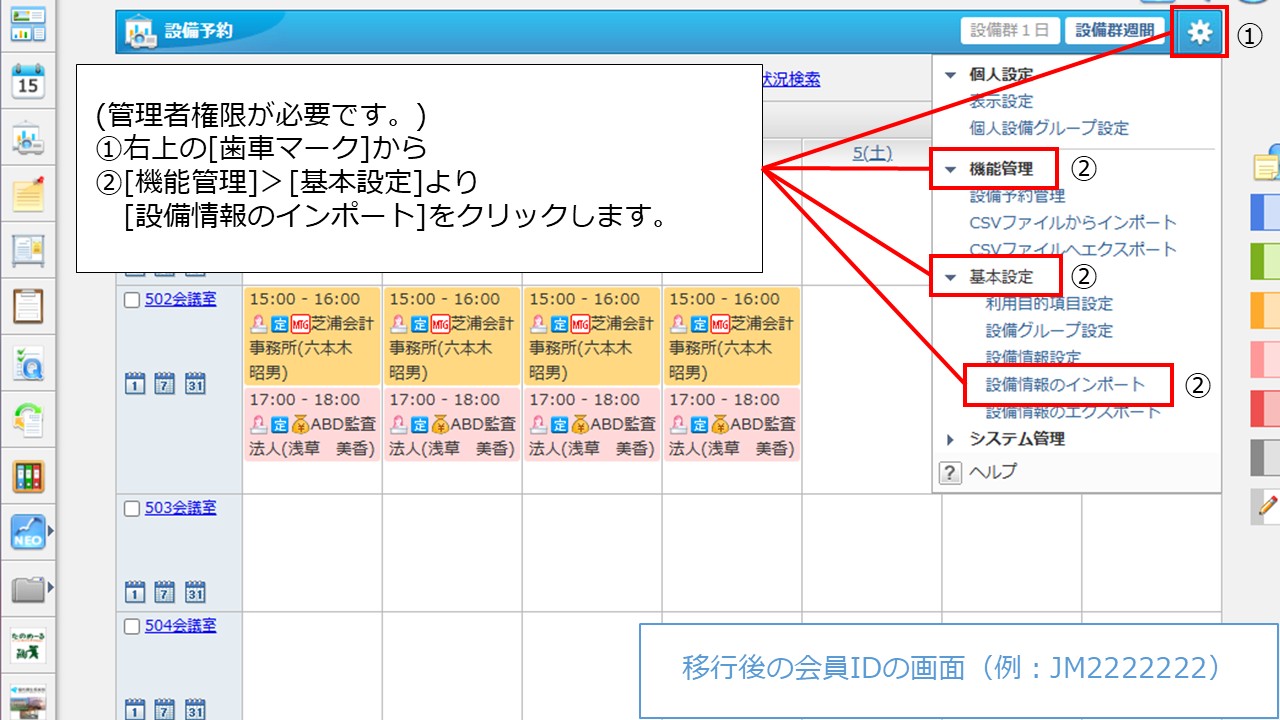Open the portal icon at the sidebar top
1280x720 pixels.
pos(28,24)
